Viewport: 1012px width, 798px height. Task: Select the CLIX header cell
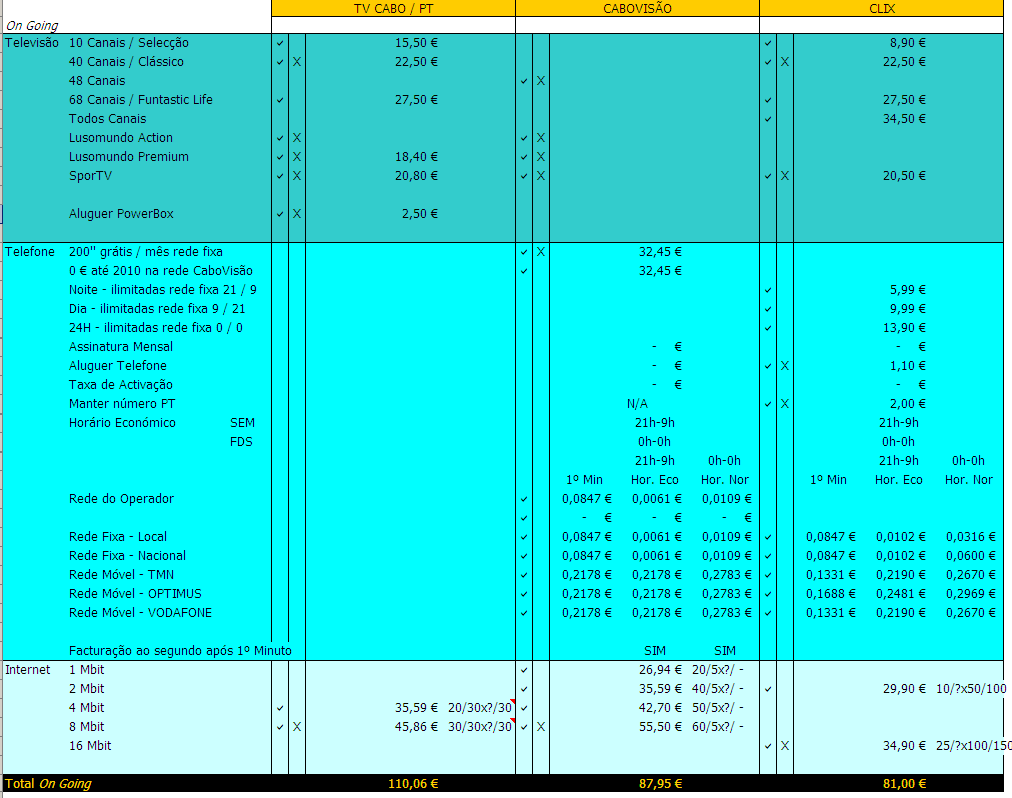pos(882,8)
